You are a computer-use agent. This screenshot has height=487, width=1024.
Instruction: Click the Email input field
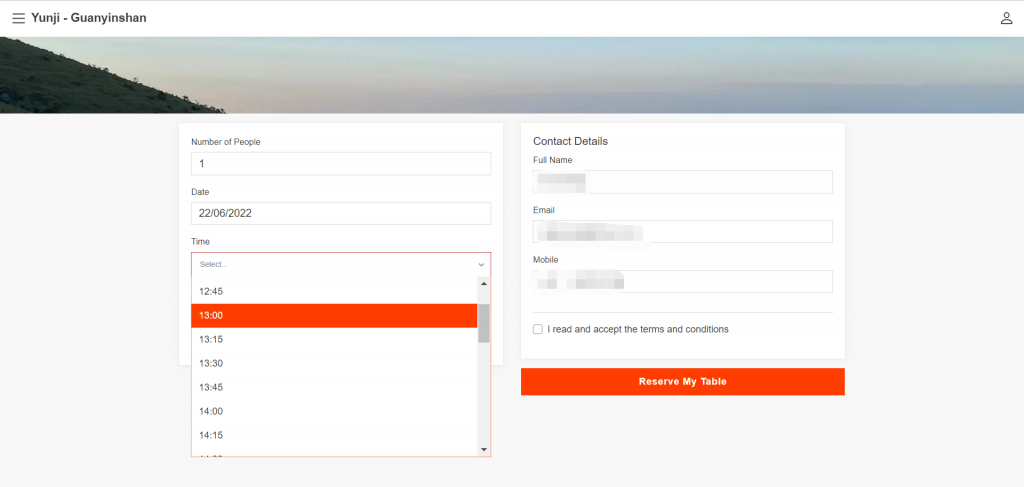pyautogui.click(x=682, y=232)
